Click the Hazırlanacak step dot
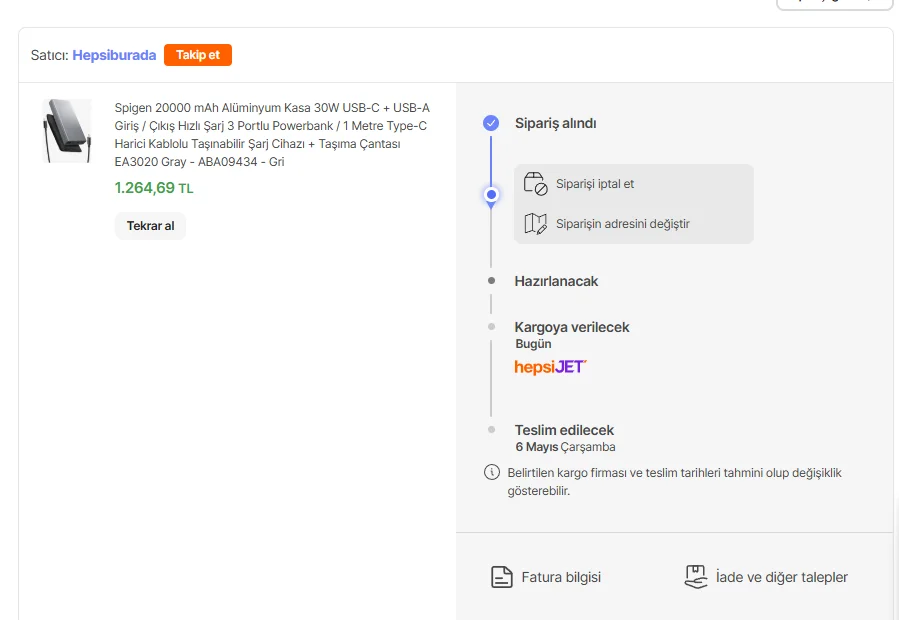The image size is (899, 620). (491, 280)
